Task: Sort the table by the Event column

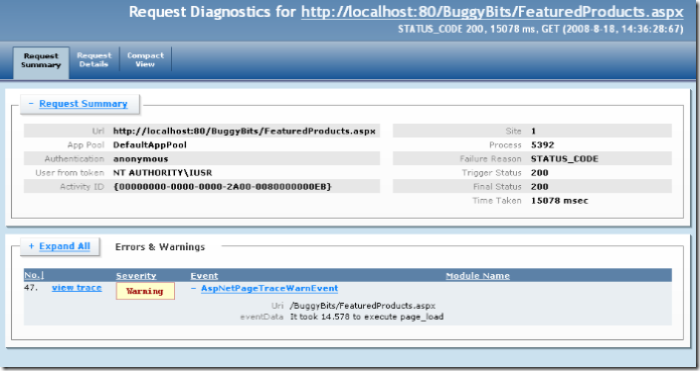Action: click(x=204, y=276)
